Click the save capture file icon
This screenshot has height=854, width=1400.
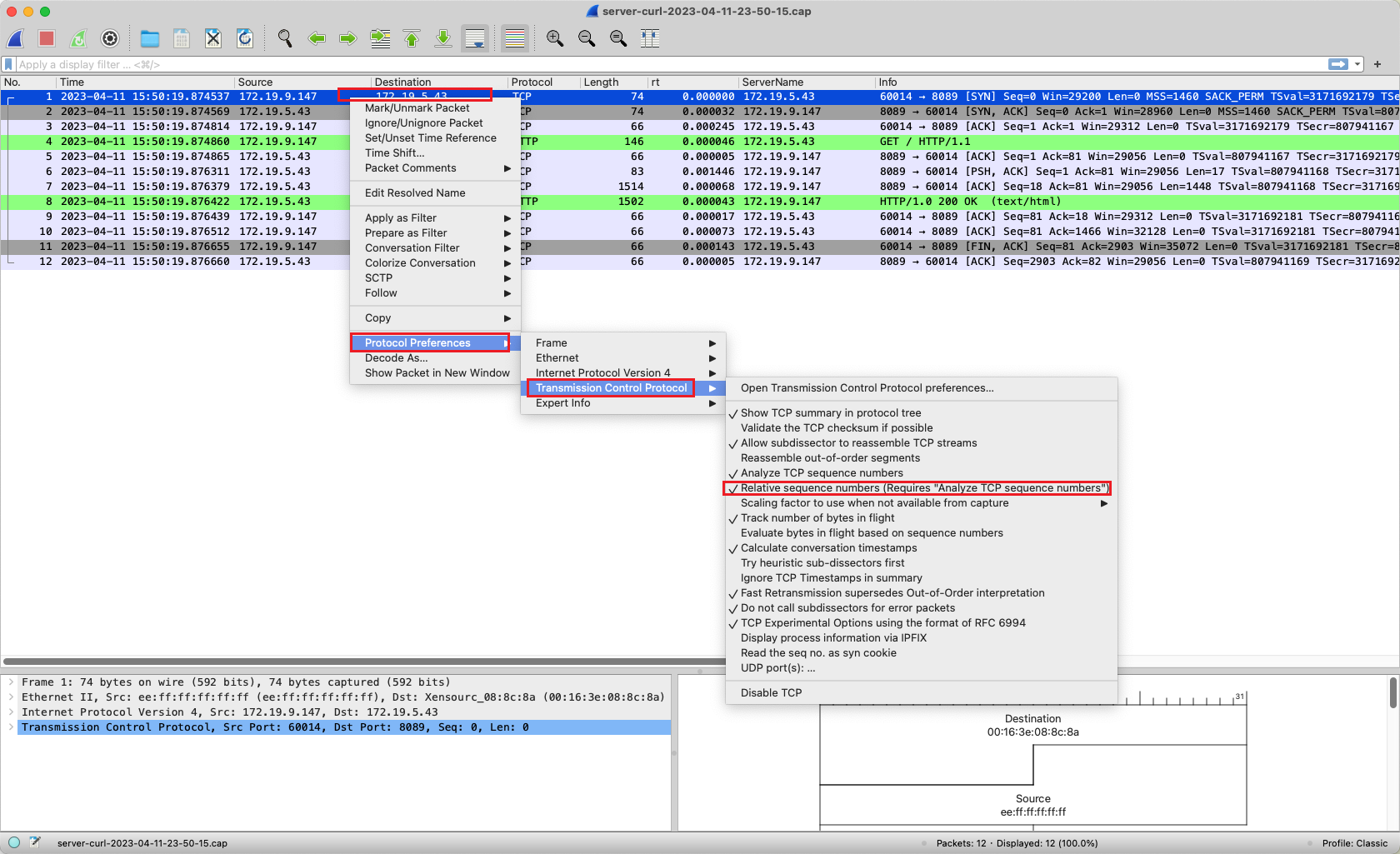[x=182, y=38]
